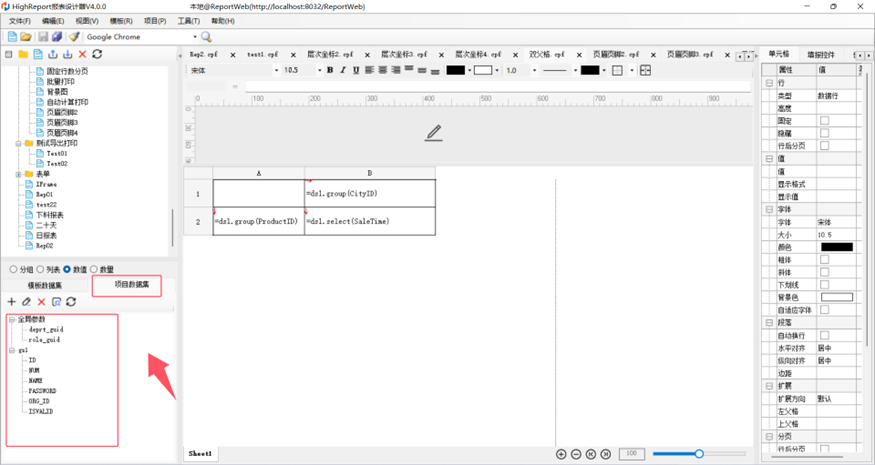Select cell B1 containing ds1.group(CityID)

(x=370, y=193)
